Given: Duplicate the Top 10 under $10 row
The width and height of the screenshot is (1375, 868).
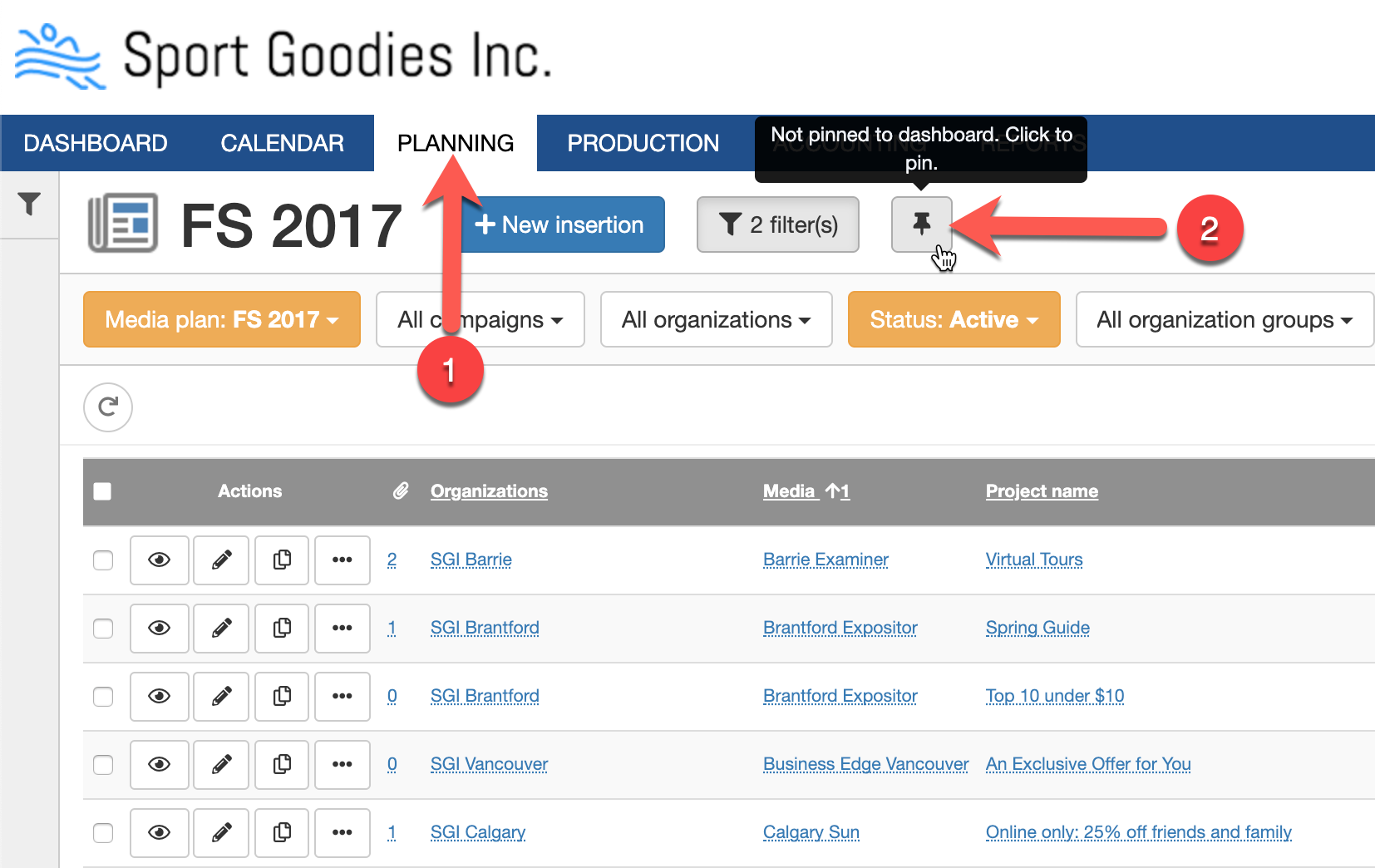Looking at the screenshot, I should pos(283,696).
